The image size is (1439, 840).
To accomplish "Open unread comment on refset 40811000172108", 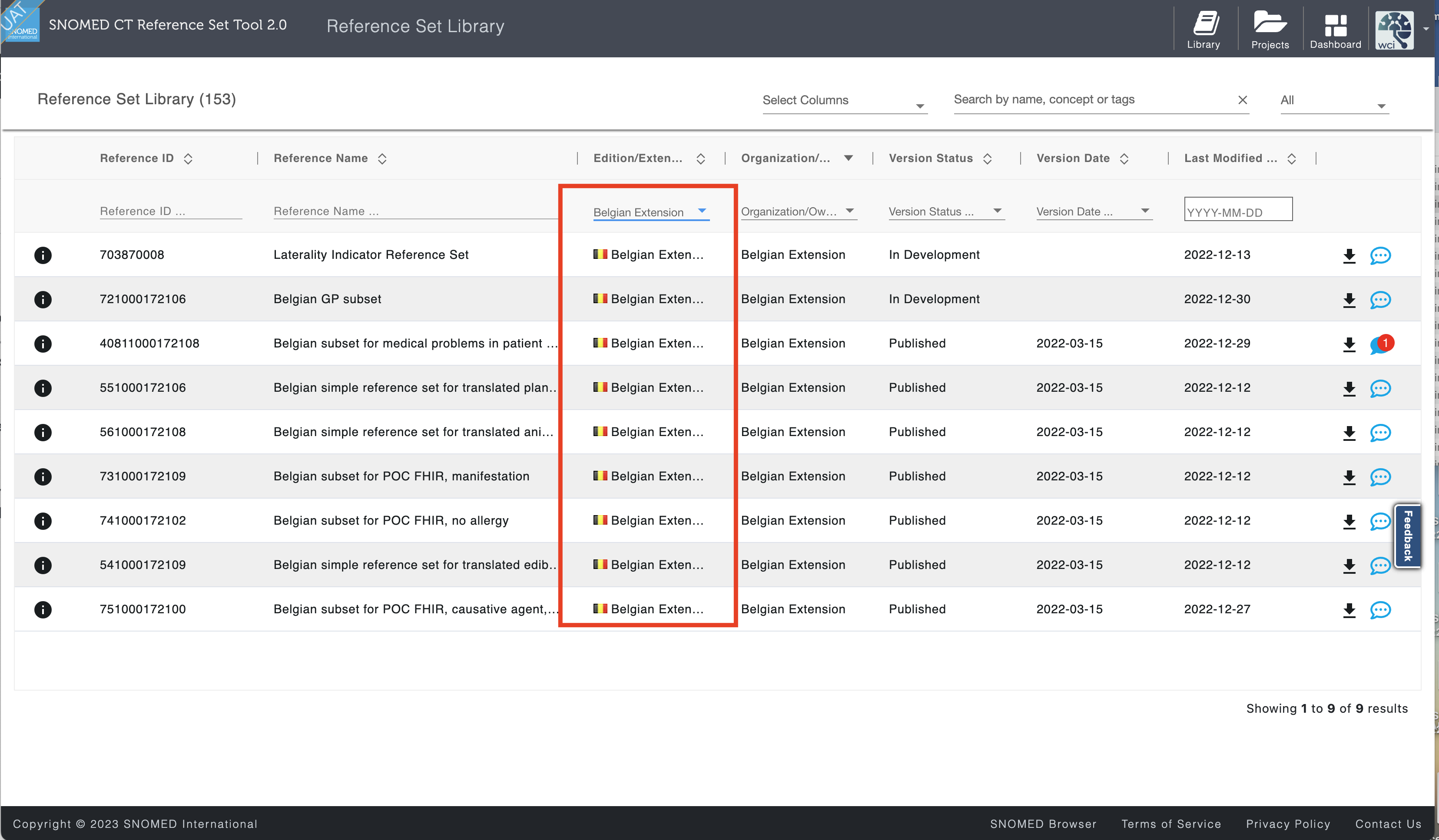I will pos(1381,344).
